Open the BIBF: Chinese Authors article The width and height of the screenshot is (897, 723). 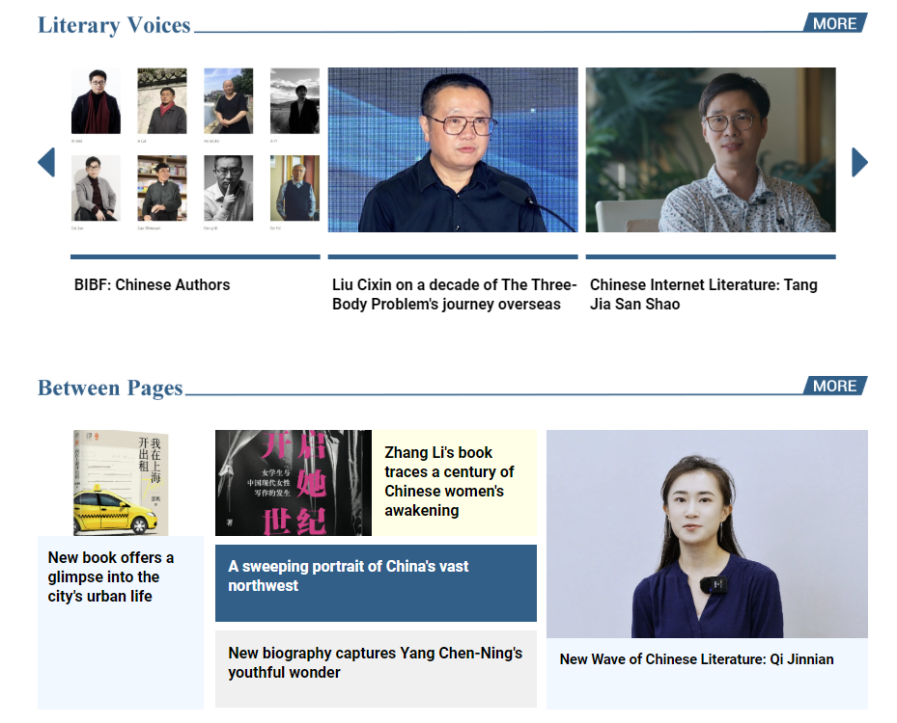point(152,285)
